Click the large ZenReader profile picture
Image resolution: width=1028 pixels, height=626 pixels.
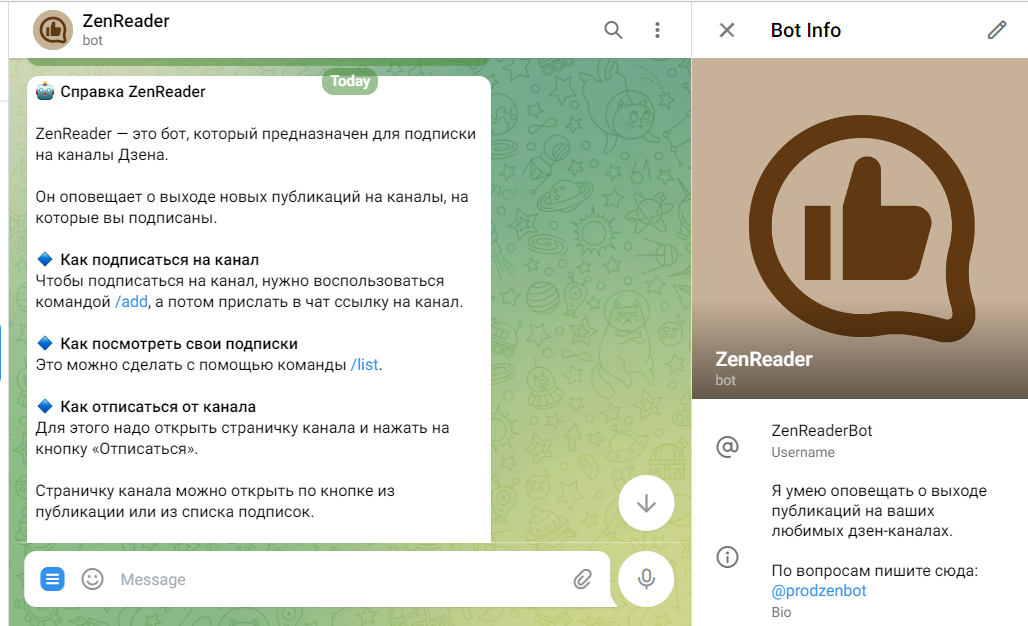point(860,228)
